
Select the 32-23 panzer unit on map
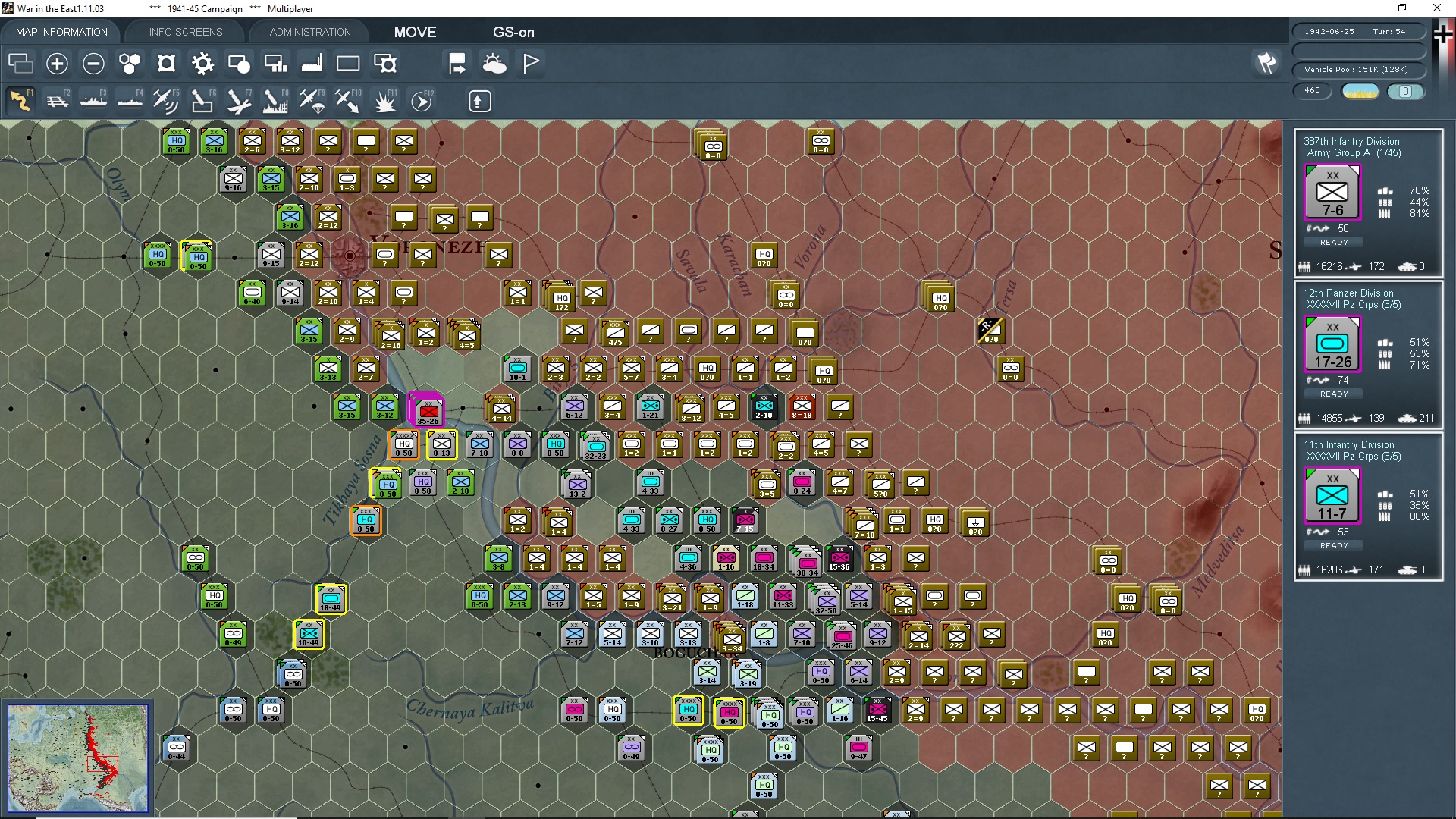coord(595,447)
